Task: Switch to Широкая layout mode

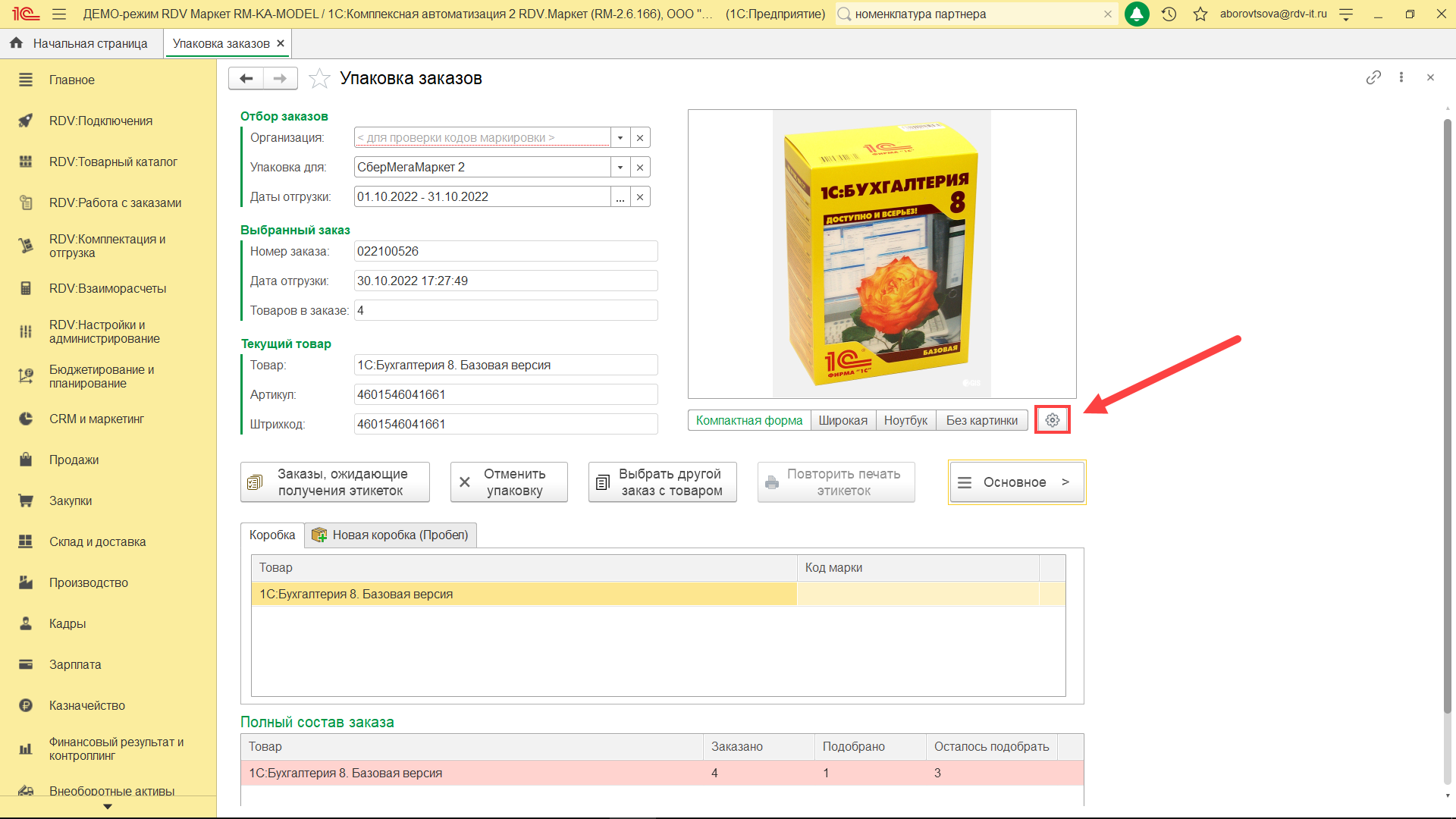Action: pyautogui.click(x=843, y=420)
